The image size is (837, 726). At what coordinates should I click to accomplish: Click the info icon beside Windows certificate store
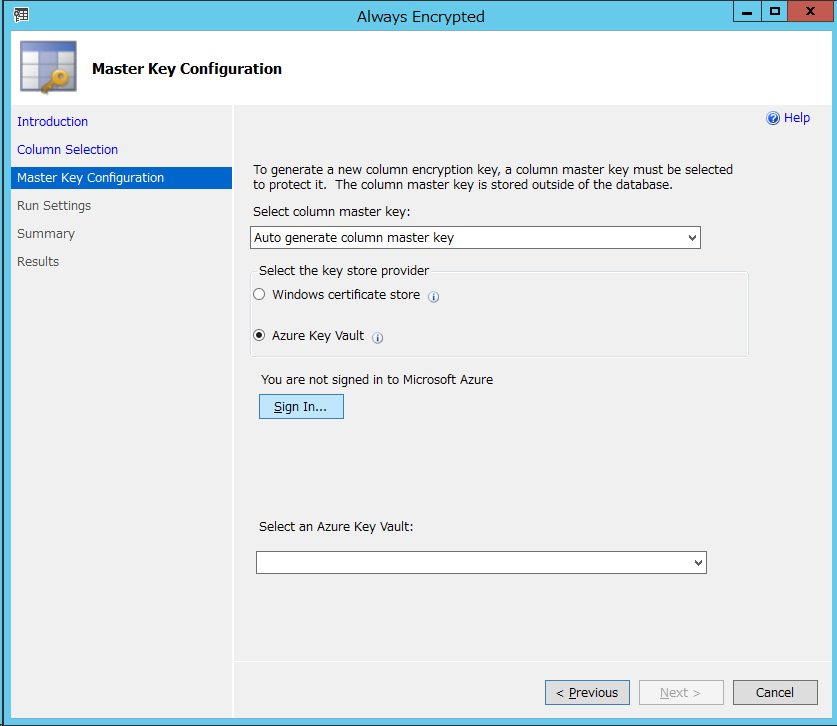point(433,295)
